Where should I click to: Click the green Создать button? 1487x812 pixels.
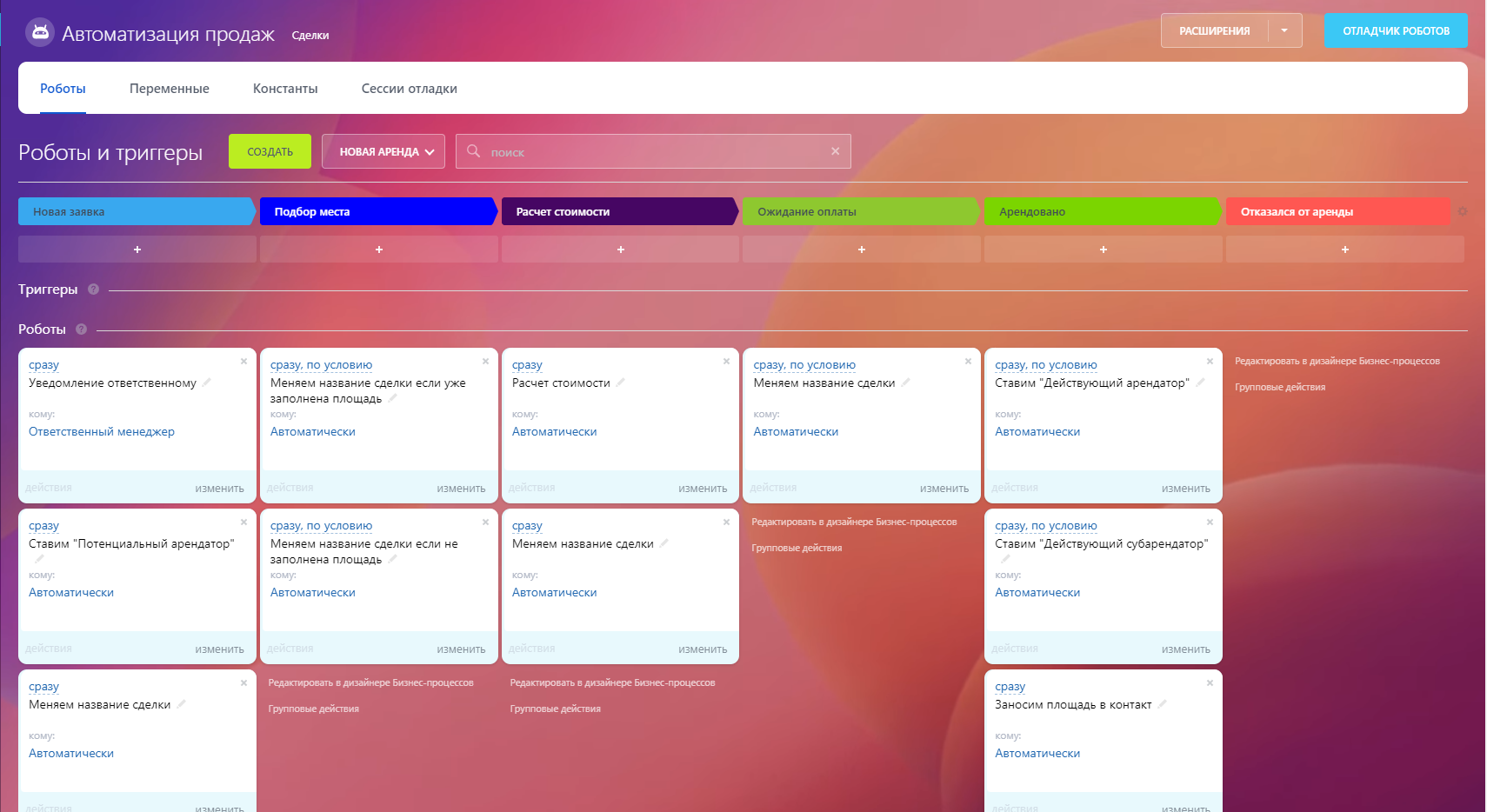pos(270,151)
